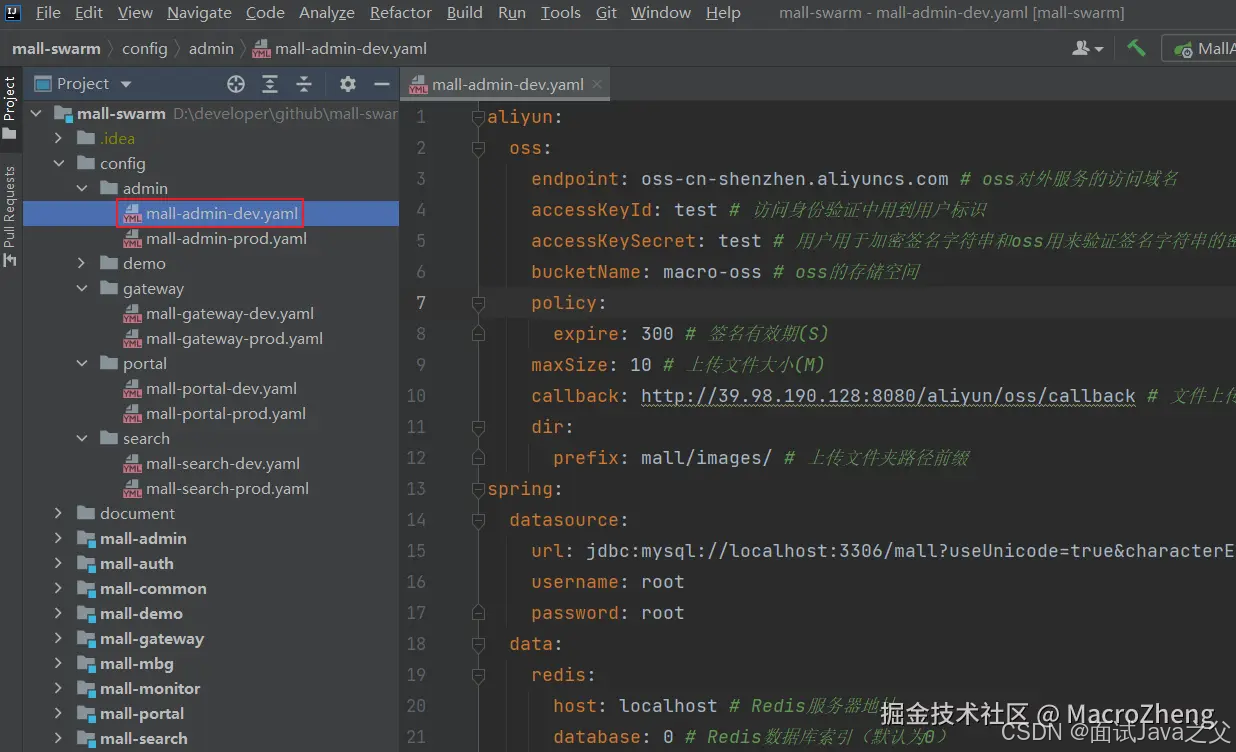1236x752 pixels.
Task: Open the View menu
Action: [x=135, y=13]
